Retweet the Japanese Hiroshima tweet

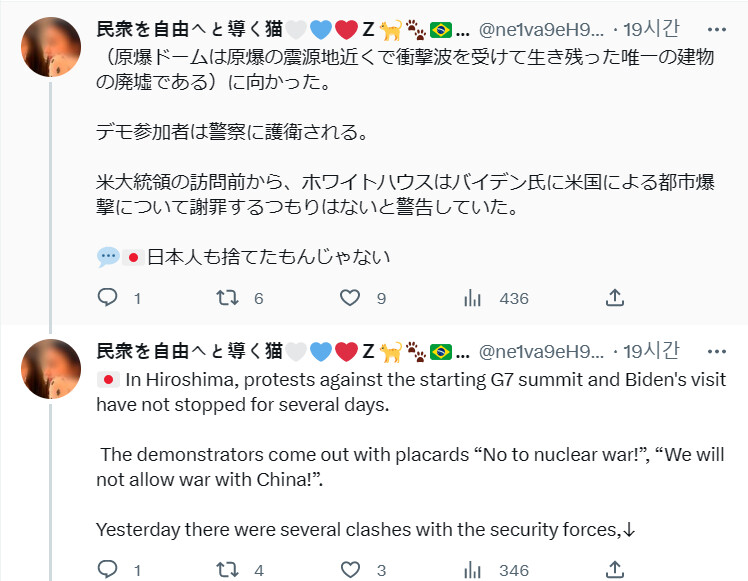click(x=228, y=298)
